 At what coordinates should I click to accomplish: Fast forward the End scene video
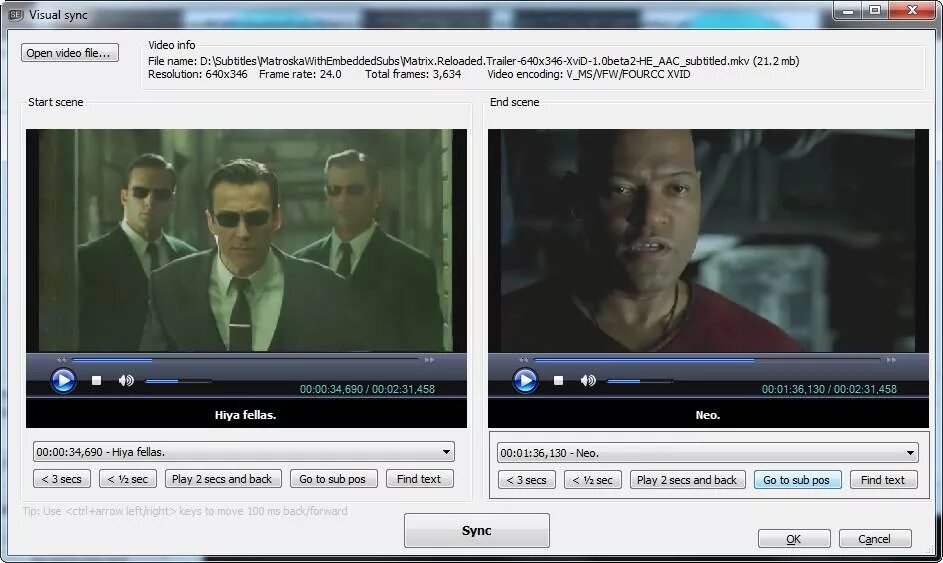pyautogui.click(x=891, y=360)
